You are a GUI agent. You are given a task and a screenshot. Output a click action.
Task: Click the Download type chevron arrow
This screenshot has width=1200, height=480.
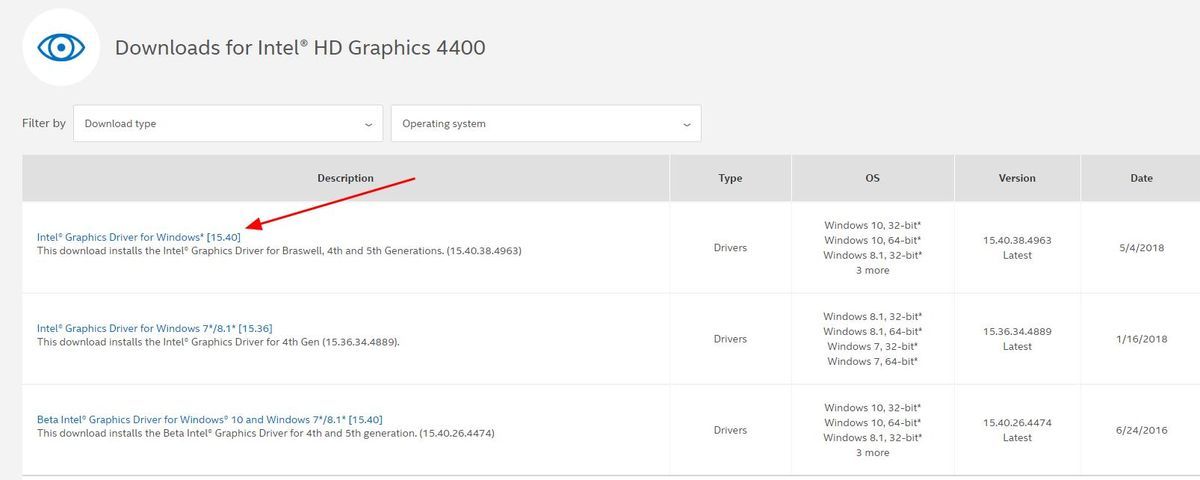(x=368, y=125)
